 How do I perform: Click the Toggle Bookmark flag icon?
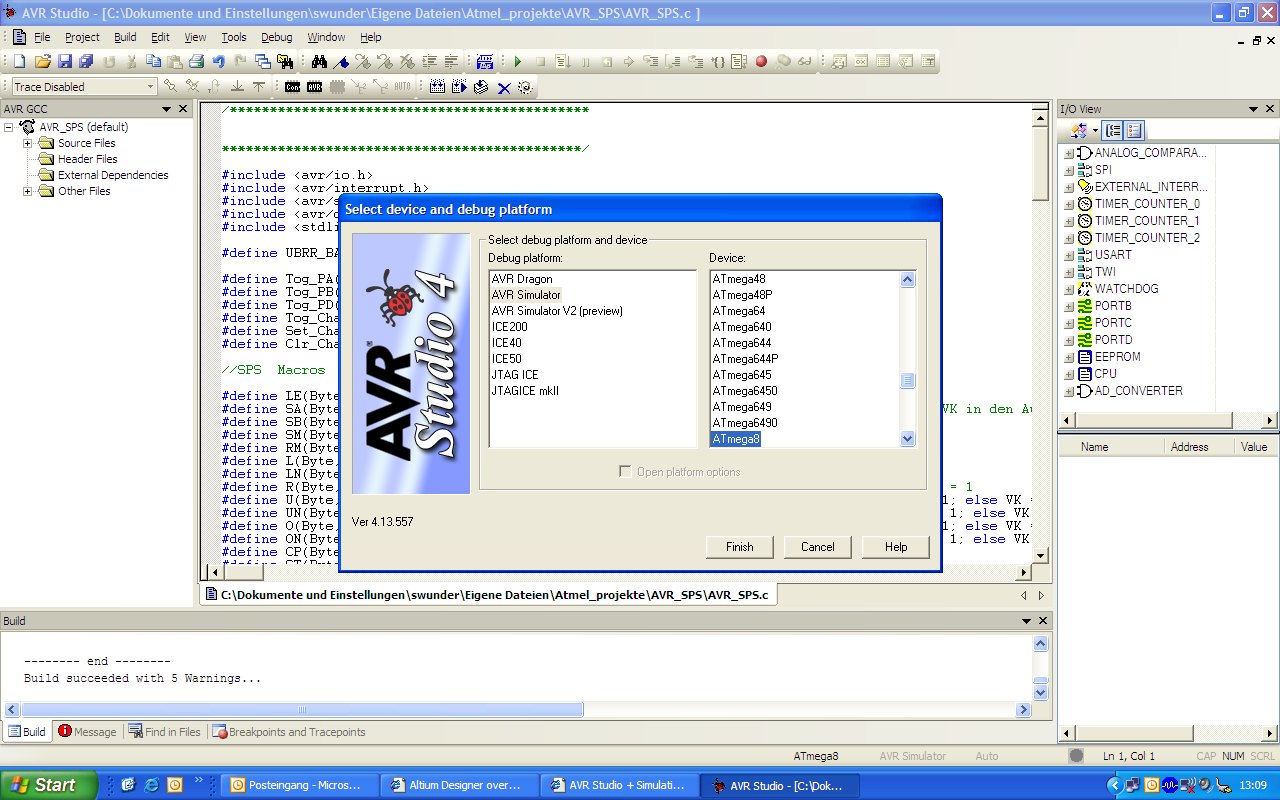[x=341, y=61]
